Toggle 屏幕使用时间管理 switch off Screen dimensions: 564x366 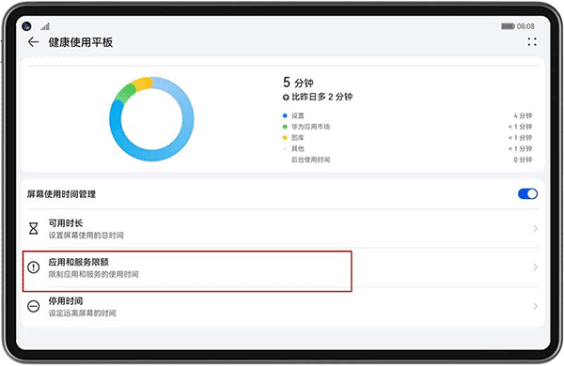(x=528, y=194)
